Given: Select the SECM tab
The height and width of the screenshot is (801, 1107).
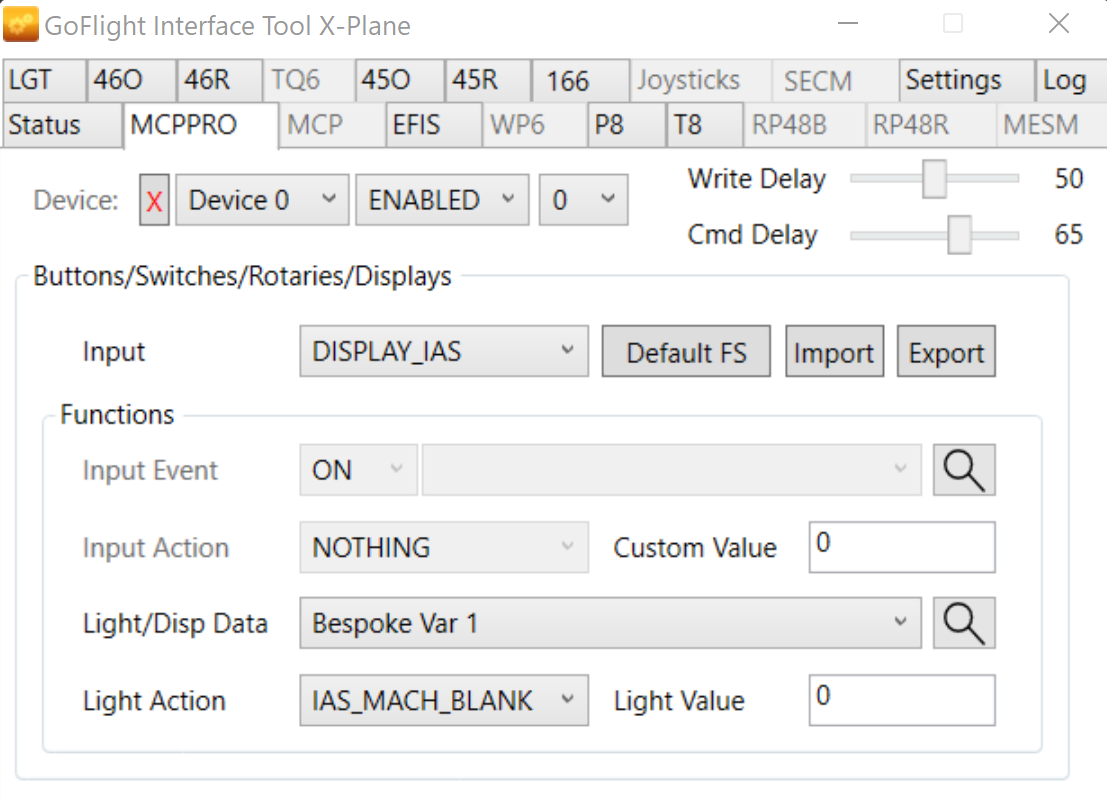Looking at the screenshot, I should point(834,80).
